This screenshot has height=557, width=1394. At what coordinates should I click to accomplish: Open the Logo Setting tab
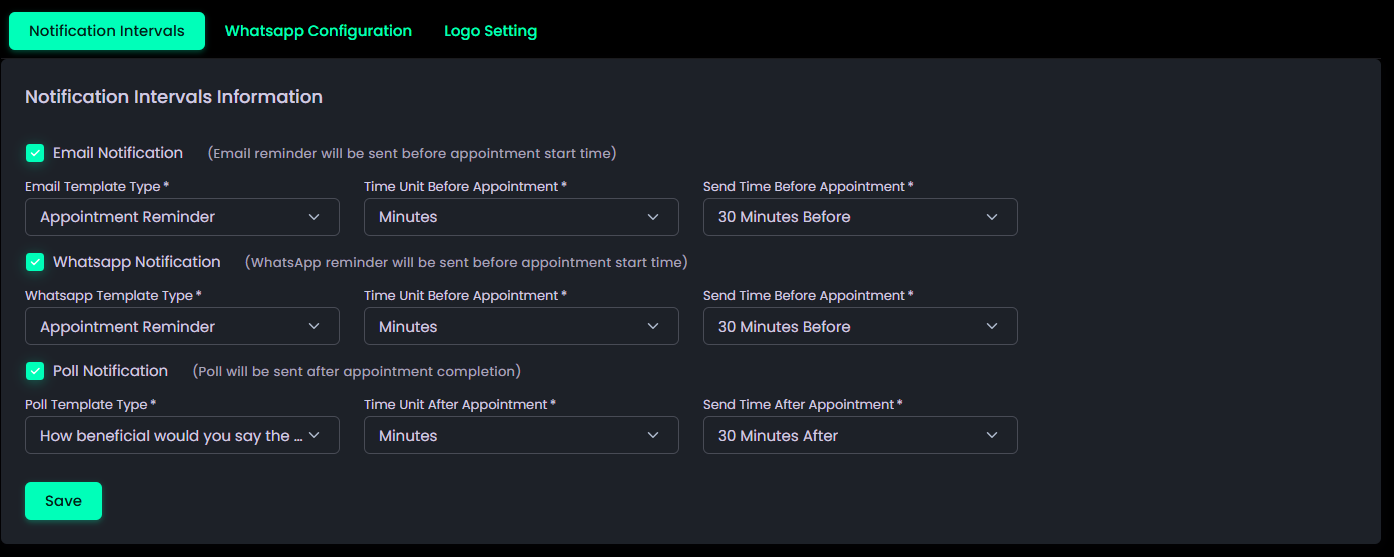490,31
